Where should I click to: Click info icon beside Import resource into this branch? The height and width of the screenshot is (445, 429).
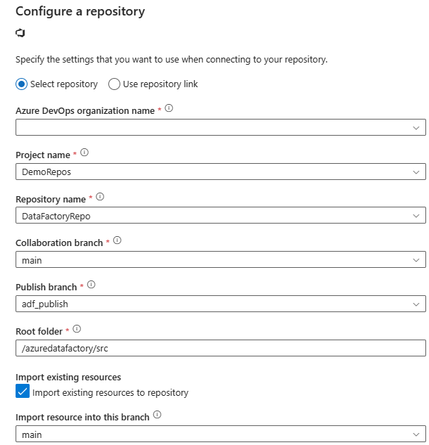coord(157,414)
